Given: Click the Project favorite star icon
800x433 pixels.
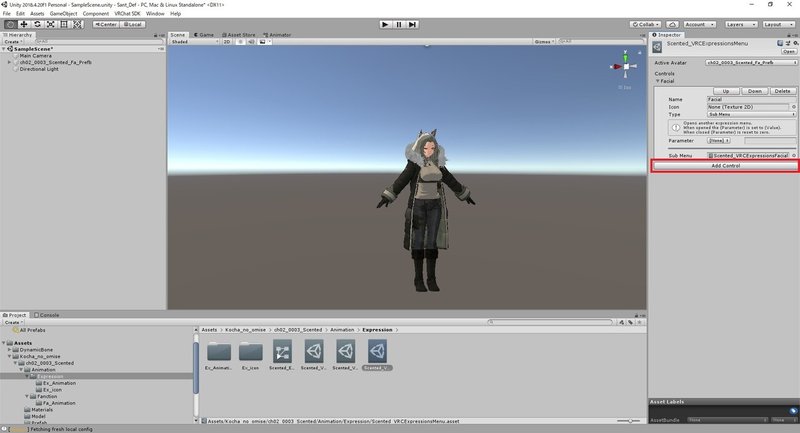Looking at the screenshot, I should click(639, 322).
